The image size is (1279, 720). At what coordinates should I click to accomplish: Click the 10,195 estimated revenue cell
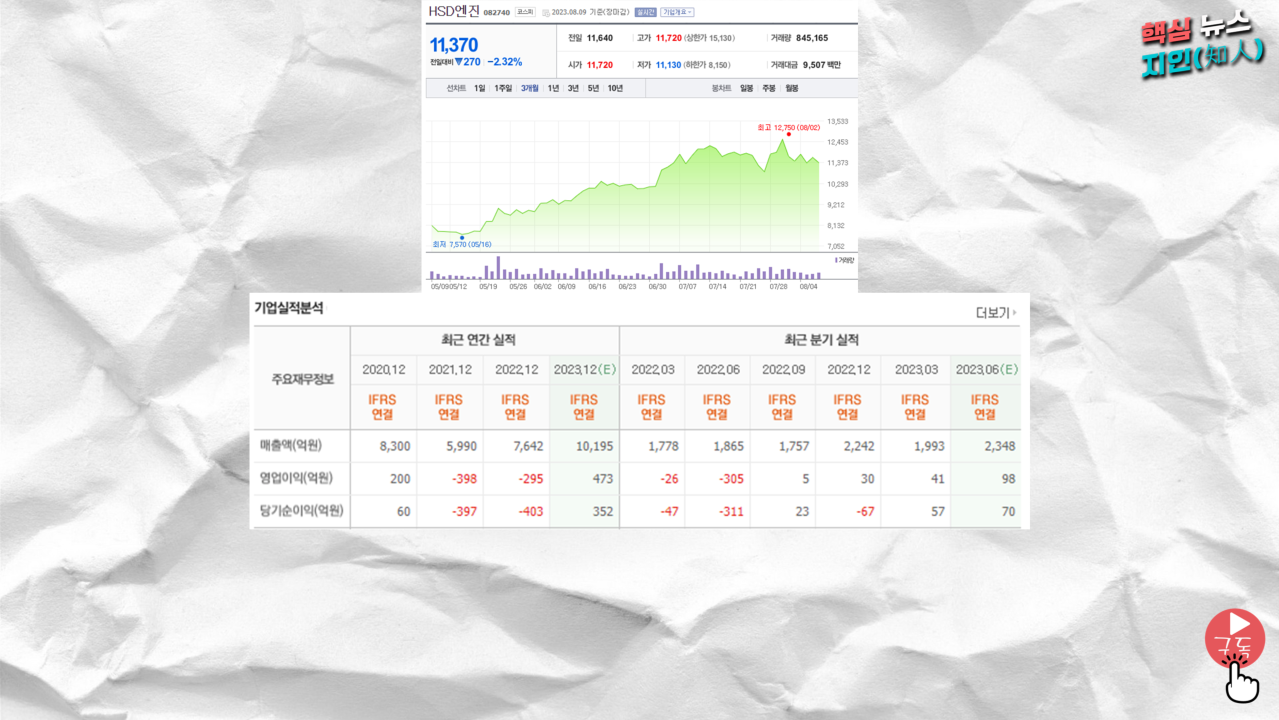click(595, 446)
